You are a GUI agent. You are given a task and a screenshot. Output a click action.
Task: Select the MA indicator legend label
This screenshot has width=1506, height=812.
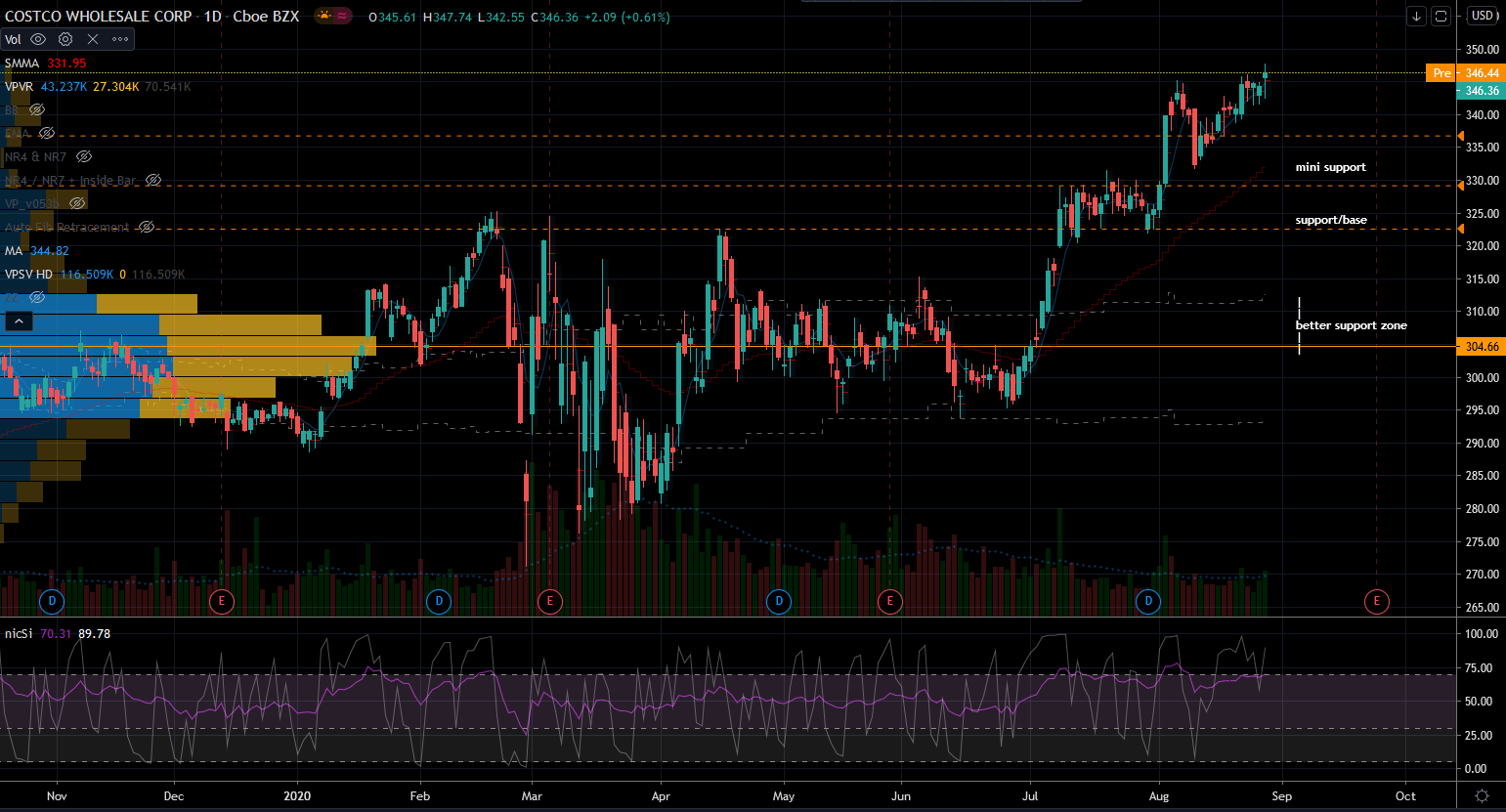[x=14, y=250]
